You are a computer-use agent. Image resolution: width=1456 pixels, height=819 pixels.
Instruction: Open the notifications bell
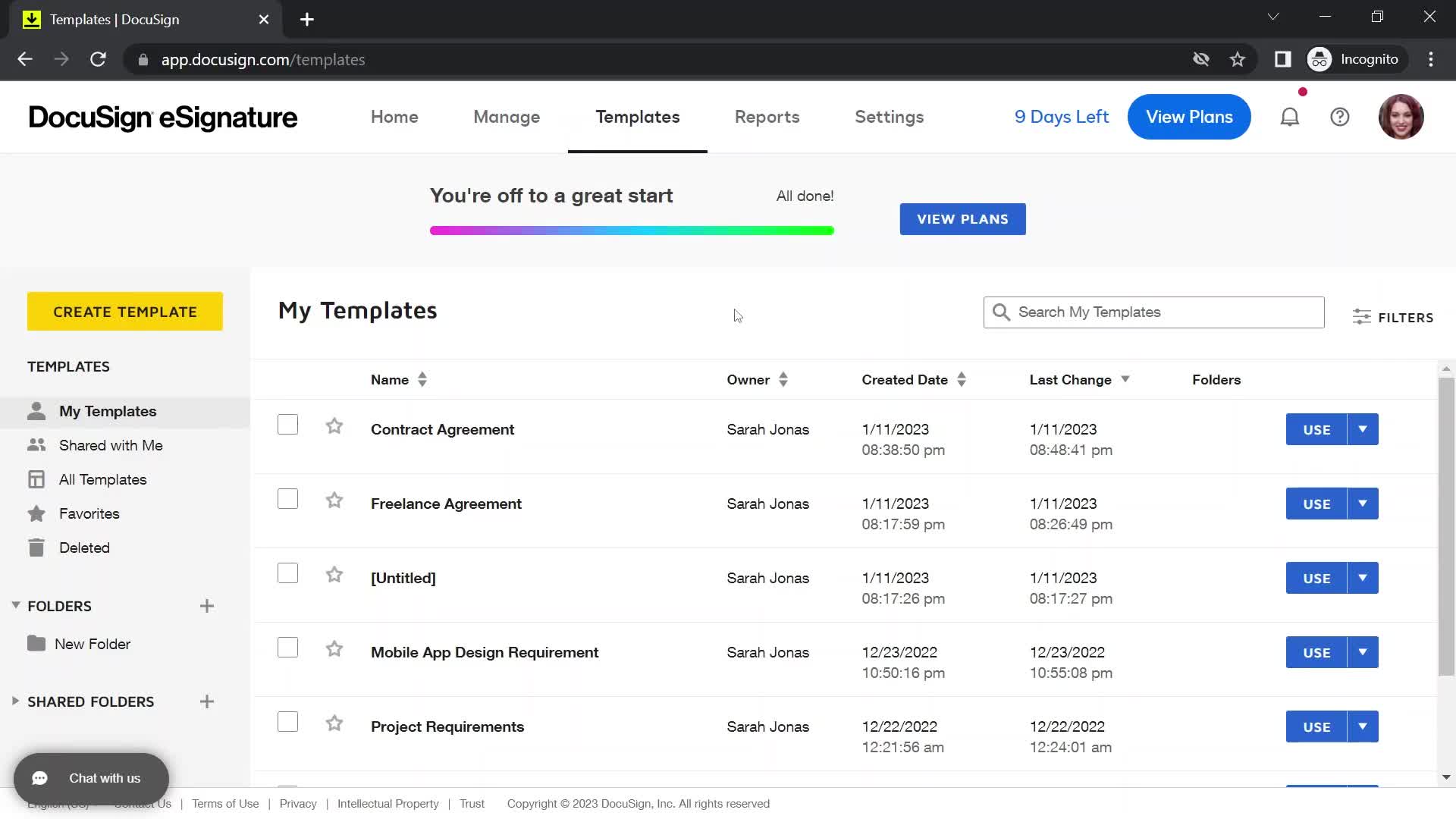coord(1290,117)
